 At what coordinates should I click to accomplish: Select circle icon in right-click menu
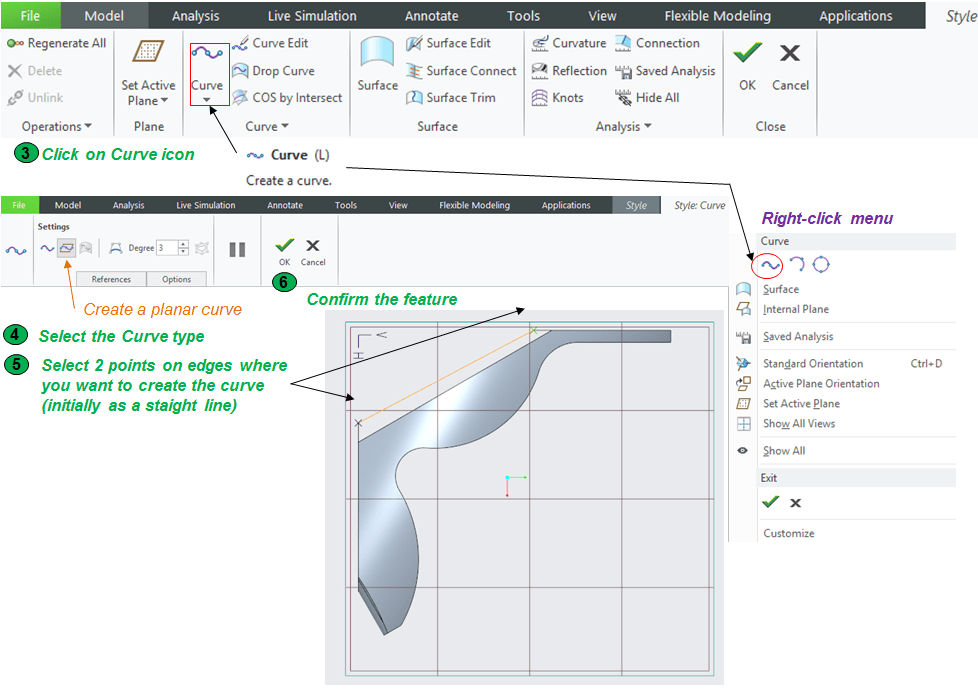[821, 265]
